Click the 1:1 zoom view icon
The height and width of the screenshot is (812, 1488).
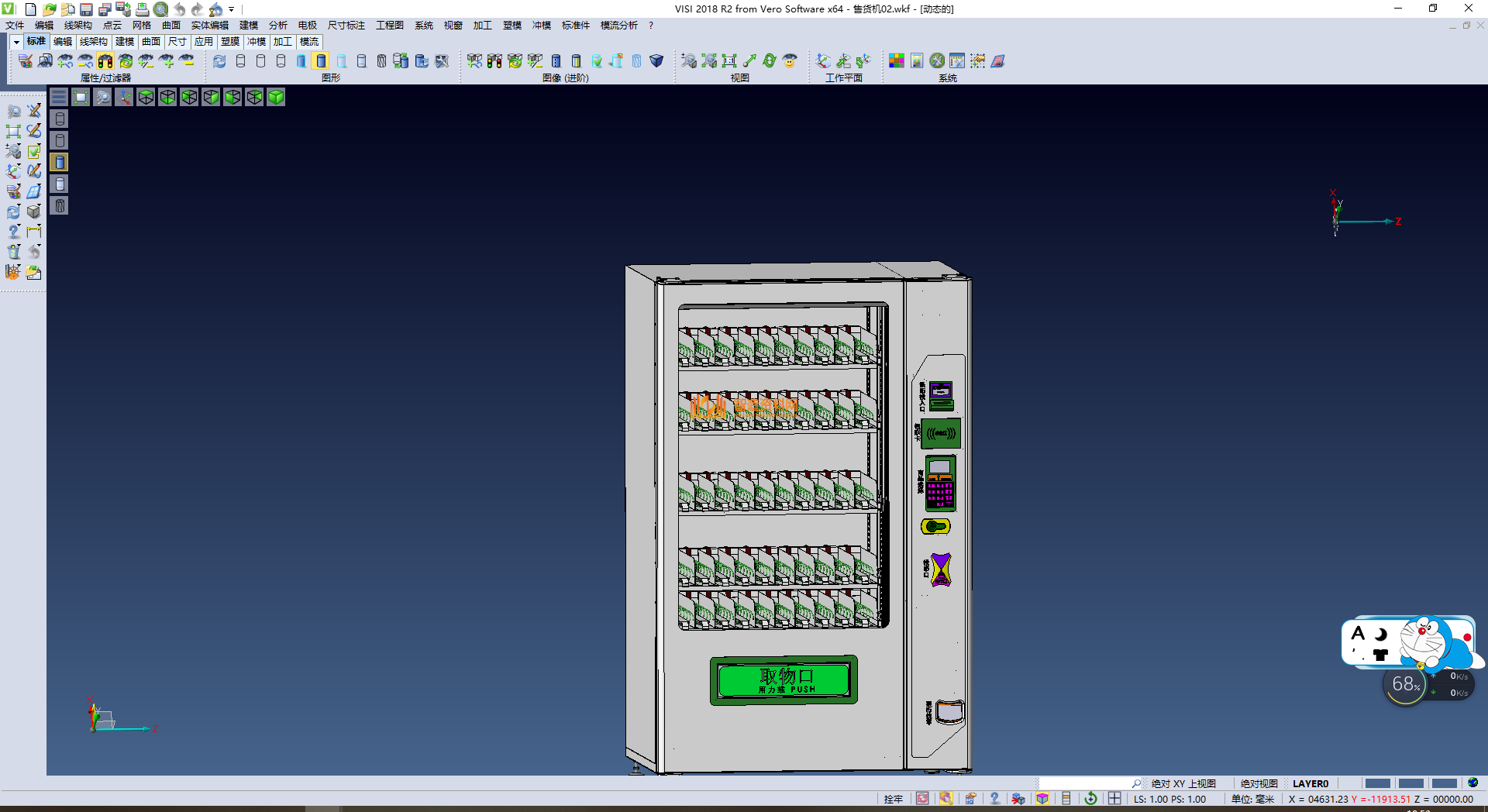tap(729, 60)
